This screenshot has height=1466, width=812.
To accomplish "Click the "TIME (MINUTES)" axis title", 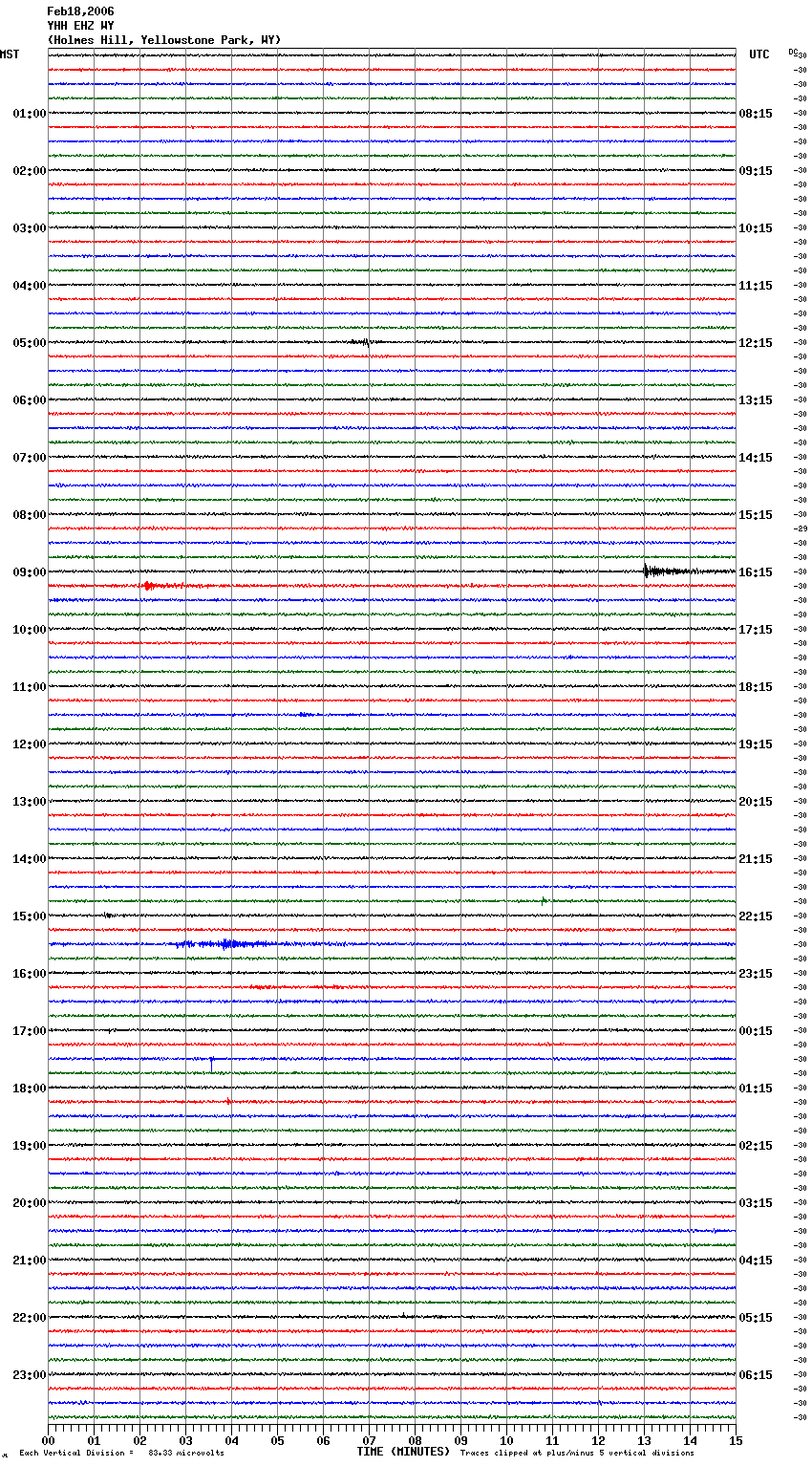I will [x=403, y=1452].
